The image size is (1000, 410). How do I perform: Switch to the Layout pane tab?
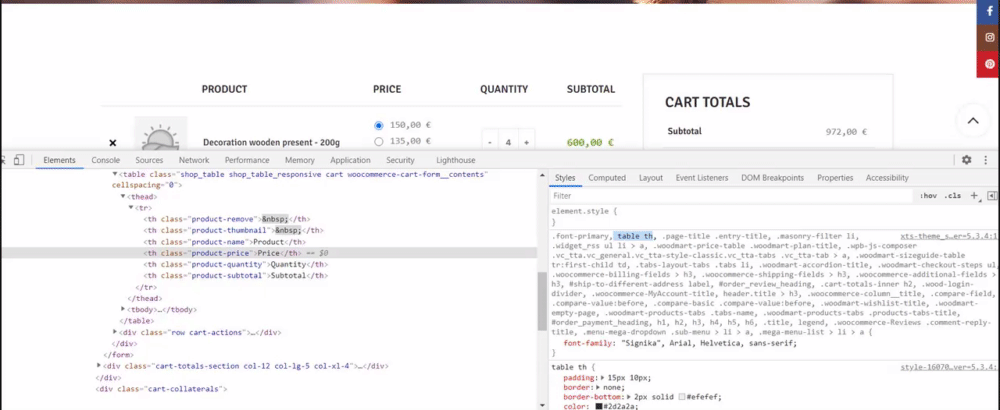point(651,178)
